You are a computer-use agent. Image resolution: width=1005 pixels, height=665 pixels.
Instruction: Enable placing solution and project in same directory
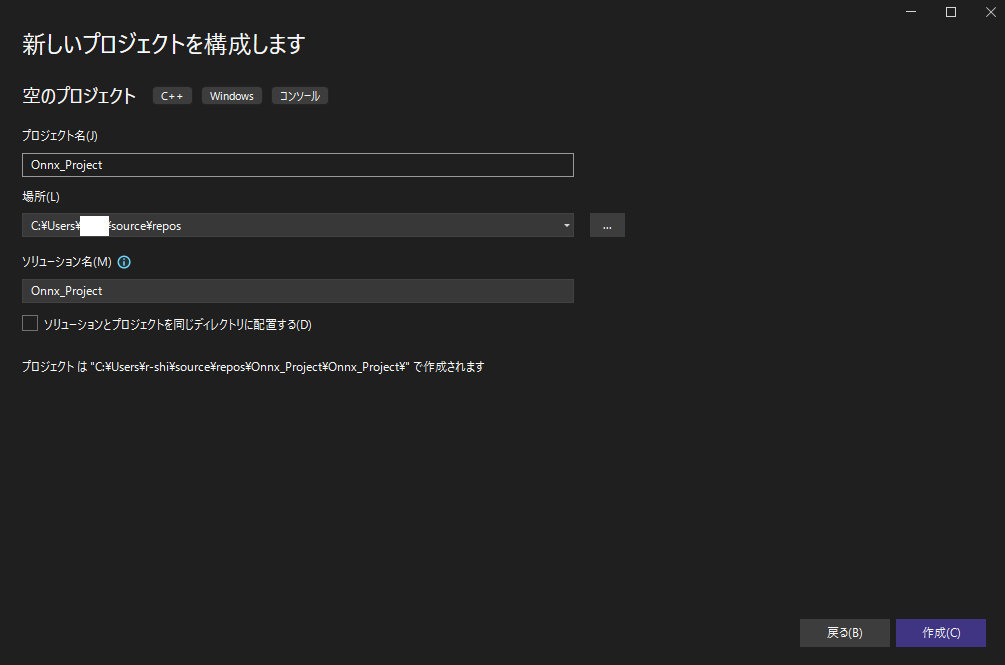[x=30, y=323]
